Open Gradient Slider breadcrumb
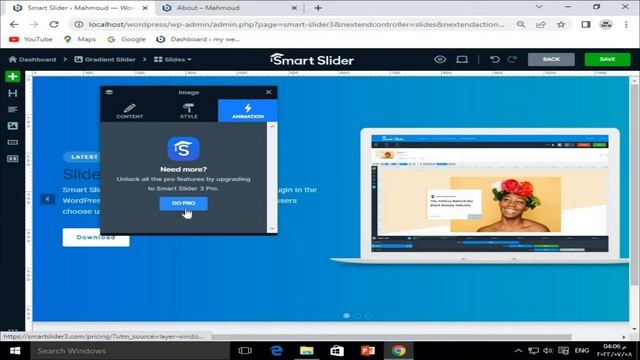Viewport: 640px width, 360px height. coord(105,60)
